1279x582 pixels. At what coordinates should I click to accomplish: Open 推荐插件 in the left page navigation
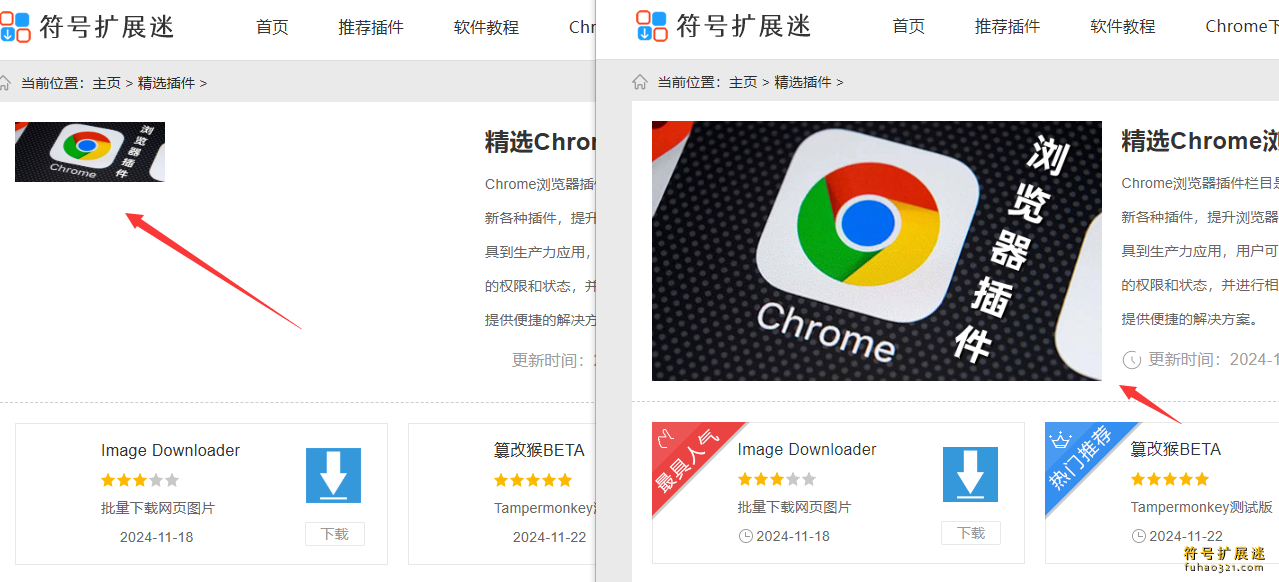click(371, 27)
